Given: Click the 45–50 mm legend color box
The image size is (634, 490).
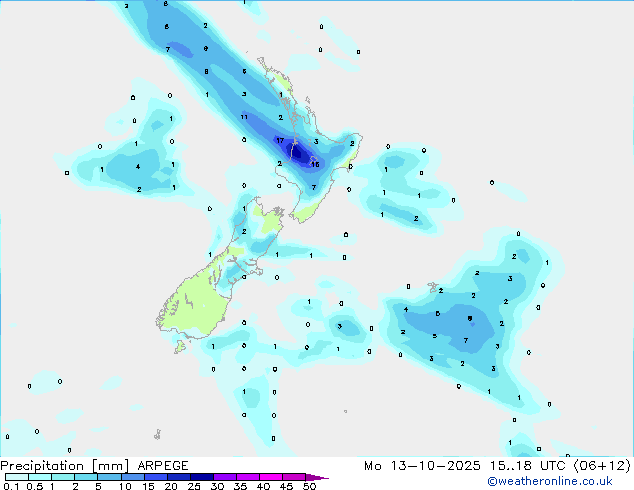Looking at the screenshot, I should point(294,477).
